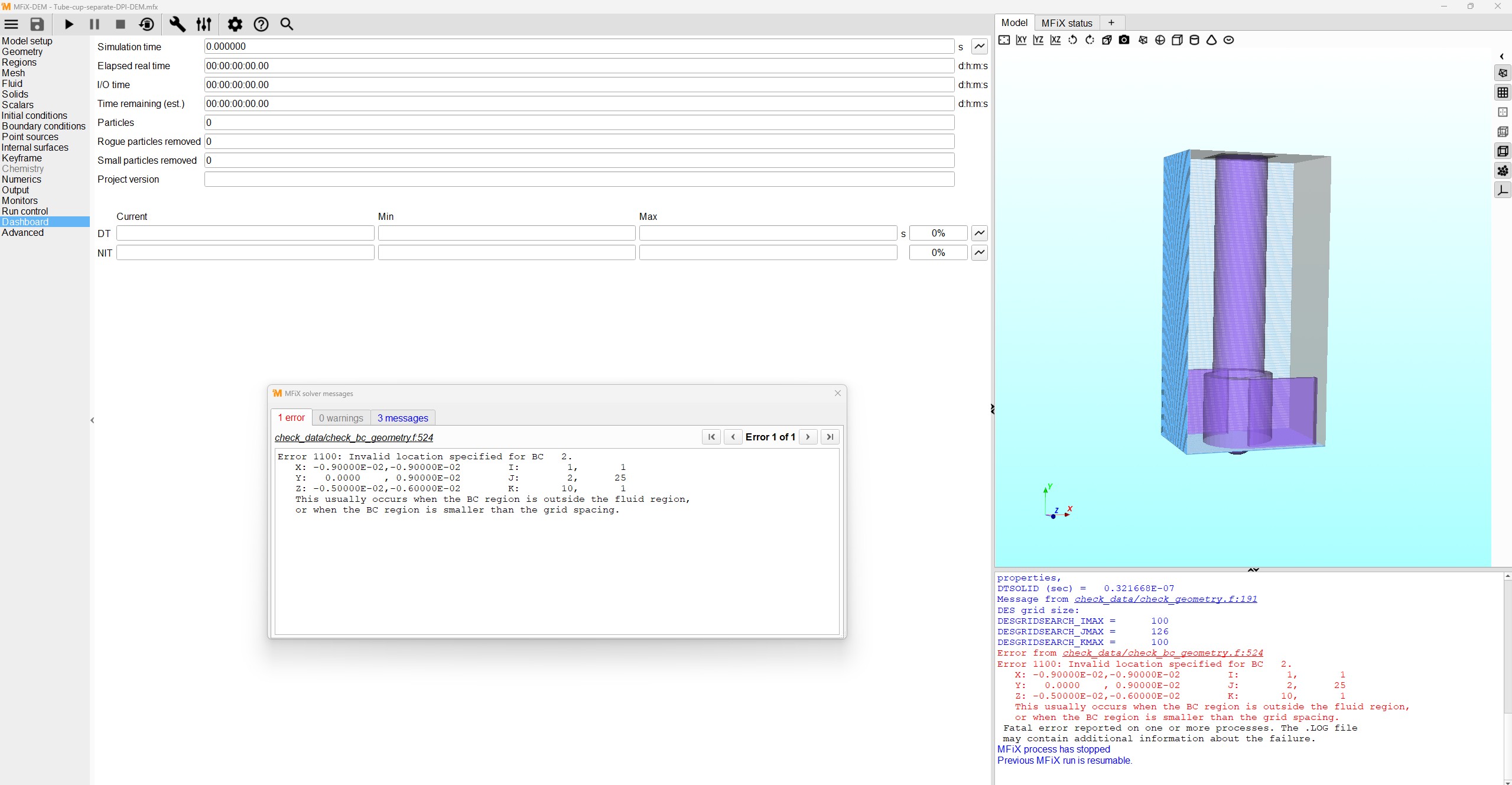This screenshot has width=1512, height=785.
Task: Toggle mesh grid visibility in right sidebar
Action: click(x=1502, y=93)
